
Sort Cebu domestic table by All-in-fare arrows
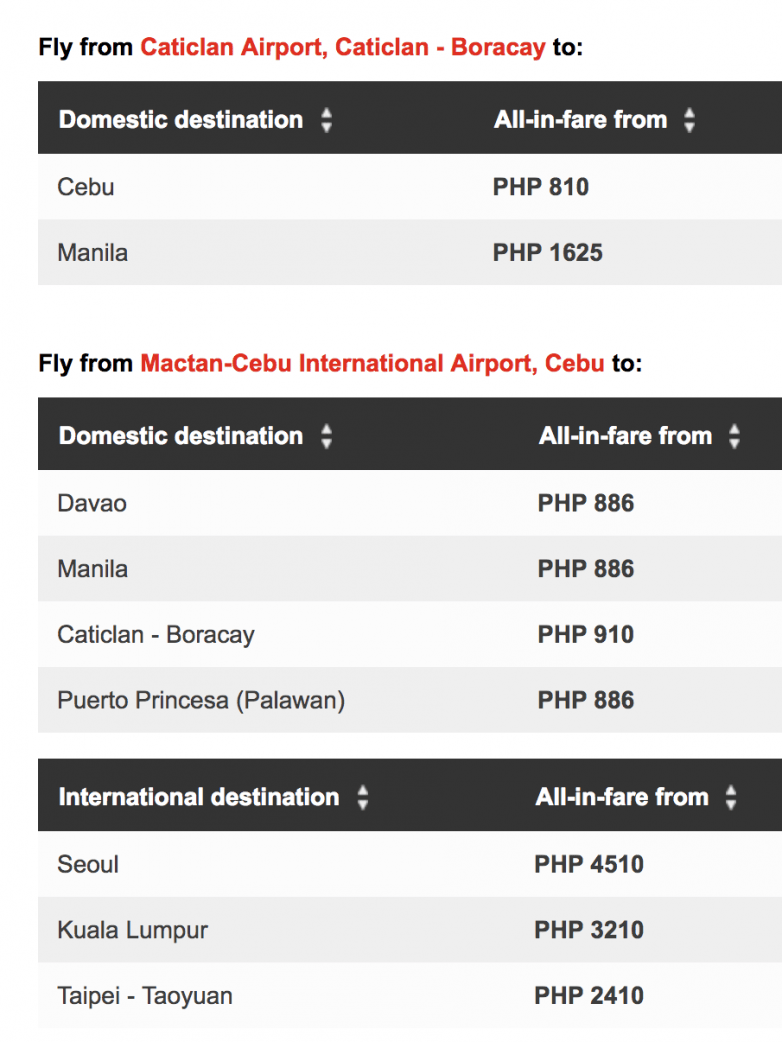[734, 437]
